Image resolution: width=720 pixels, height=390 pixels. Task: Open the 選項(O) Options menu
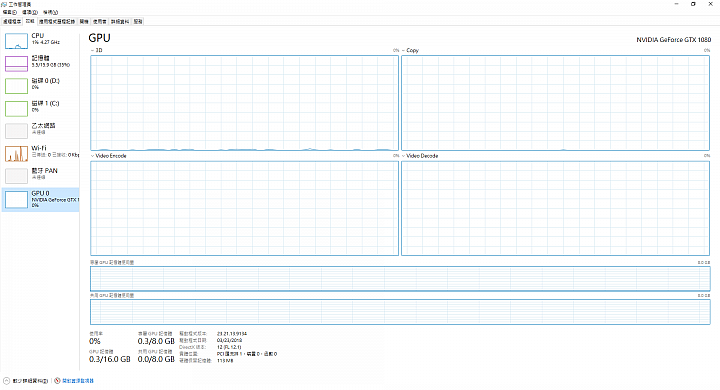click(x=30, y=12)
